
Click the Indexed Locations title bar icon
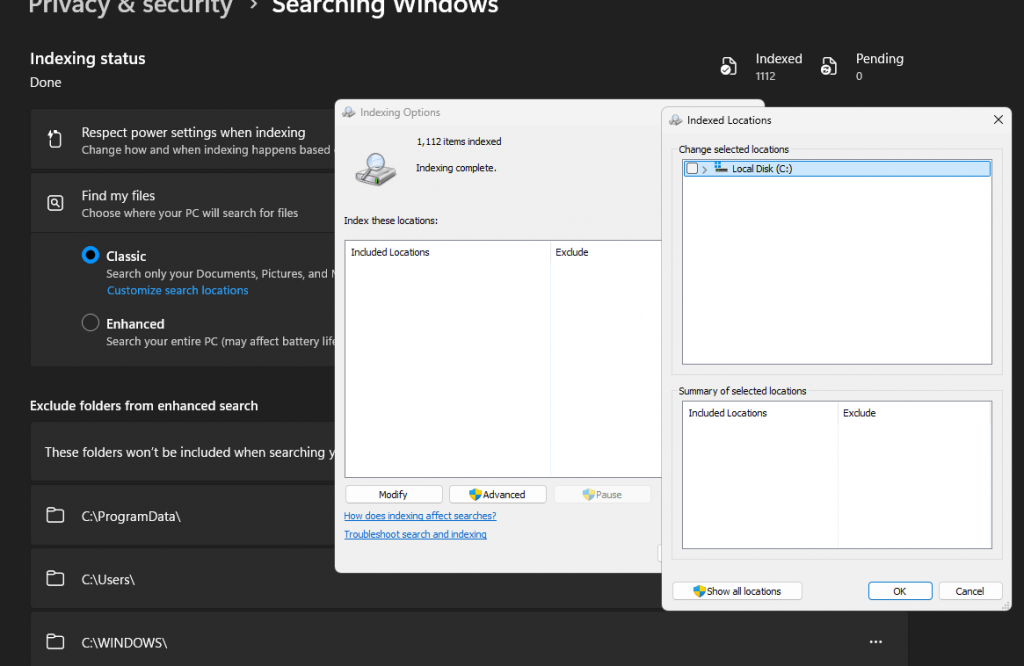click(676, 120)
